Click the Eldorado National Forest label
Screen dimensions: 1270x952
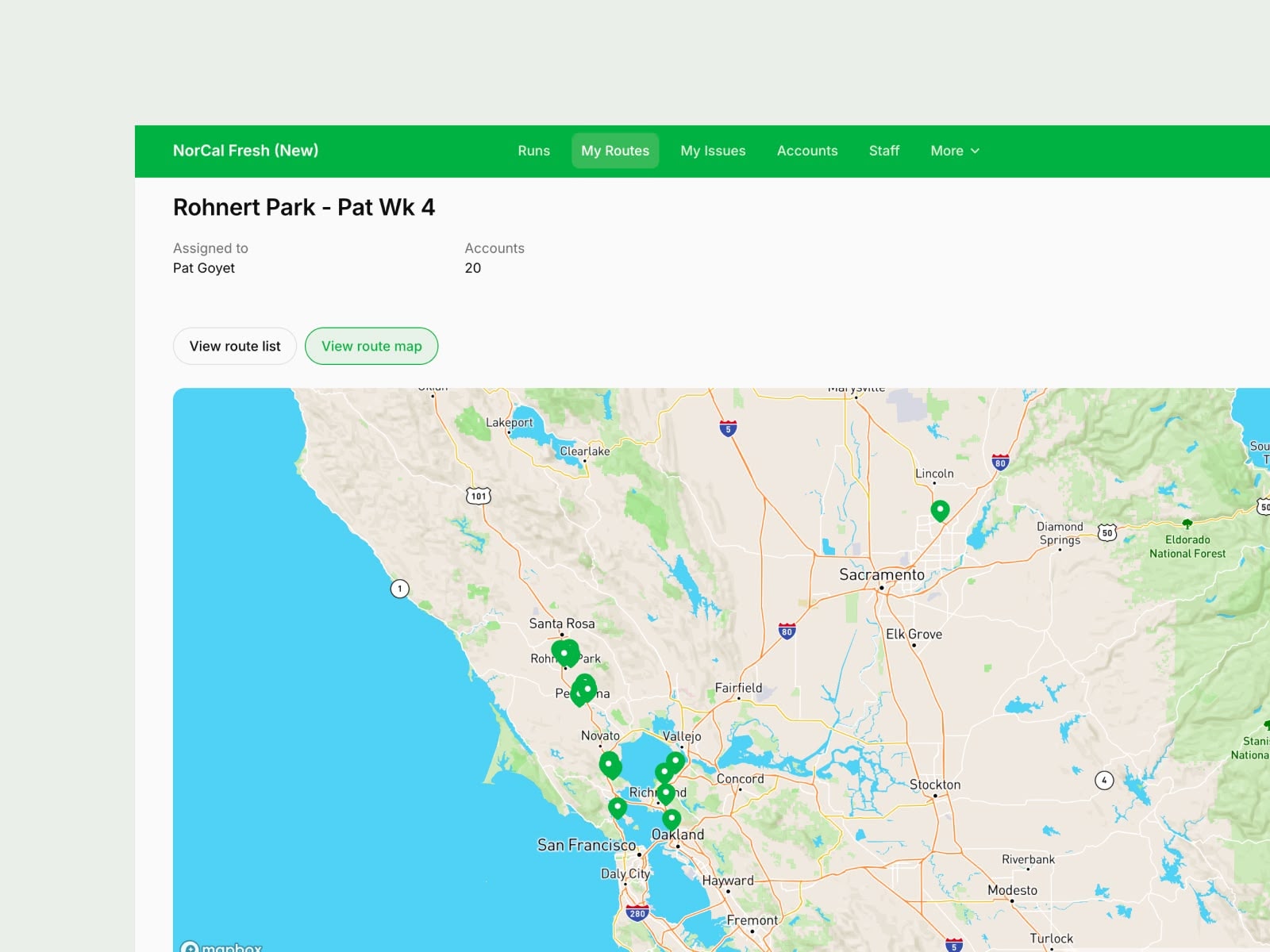1187,547
